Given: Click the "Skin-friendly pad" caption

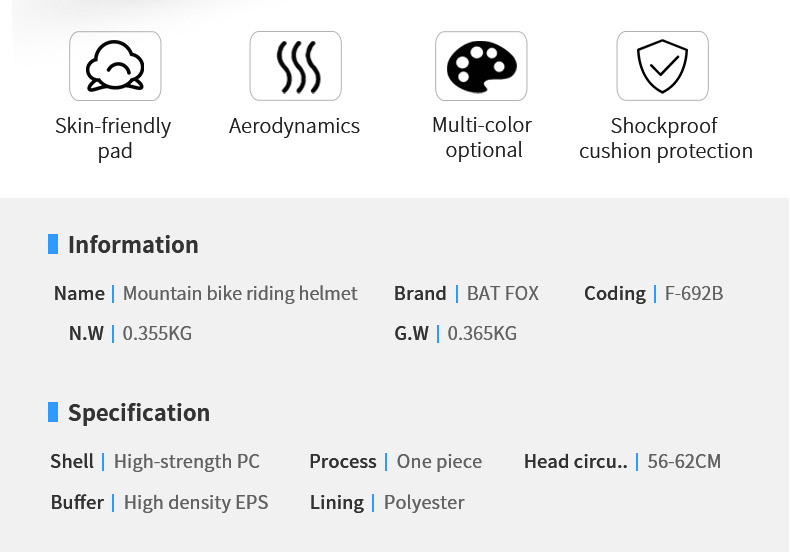Looking at the screenshot, I should coord(113,138).
